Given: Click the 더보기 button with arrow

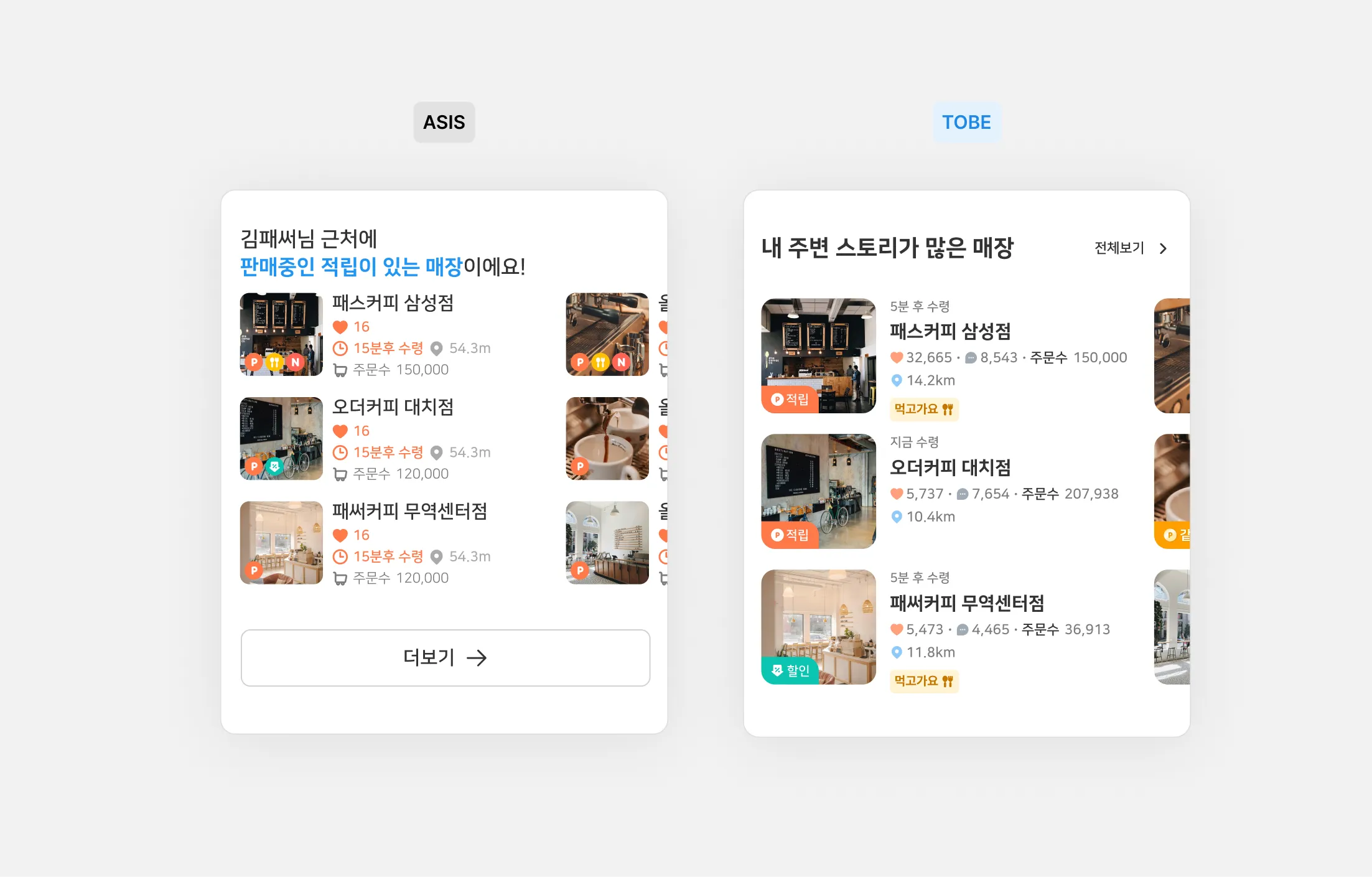Looking at the screenshot, I should 445,658.
